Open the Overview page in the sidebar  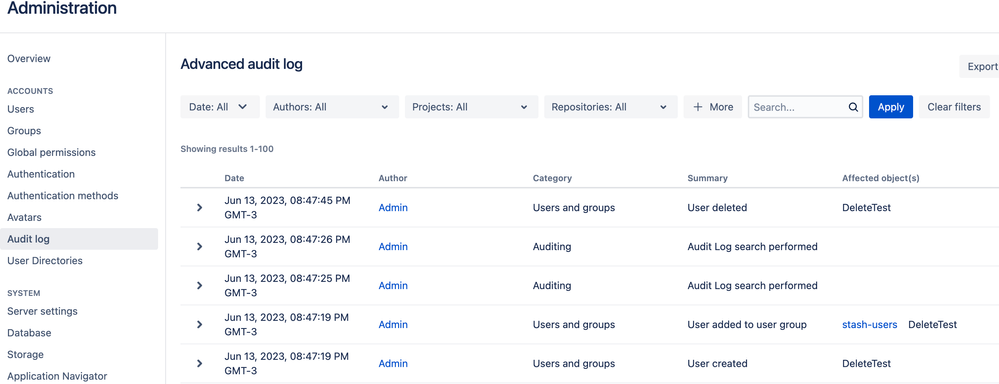[29, 59]
